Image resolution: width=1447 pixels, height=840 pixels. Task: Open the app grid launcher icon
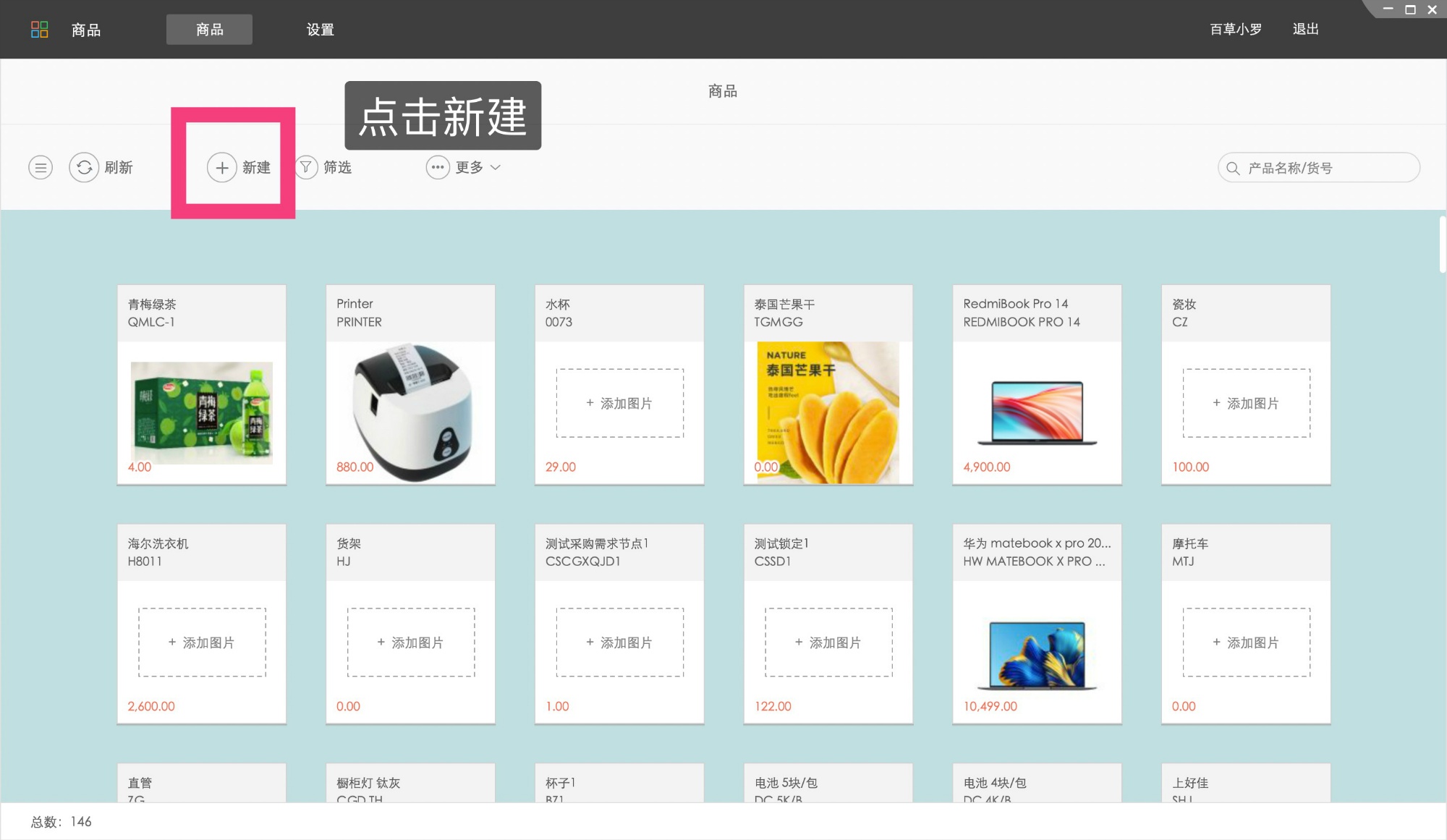pos(40,29)
